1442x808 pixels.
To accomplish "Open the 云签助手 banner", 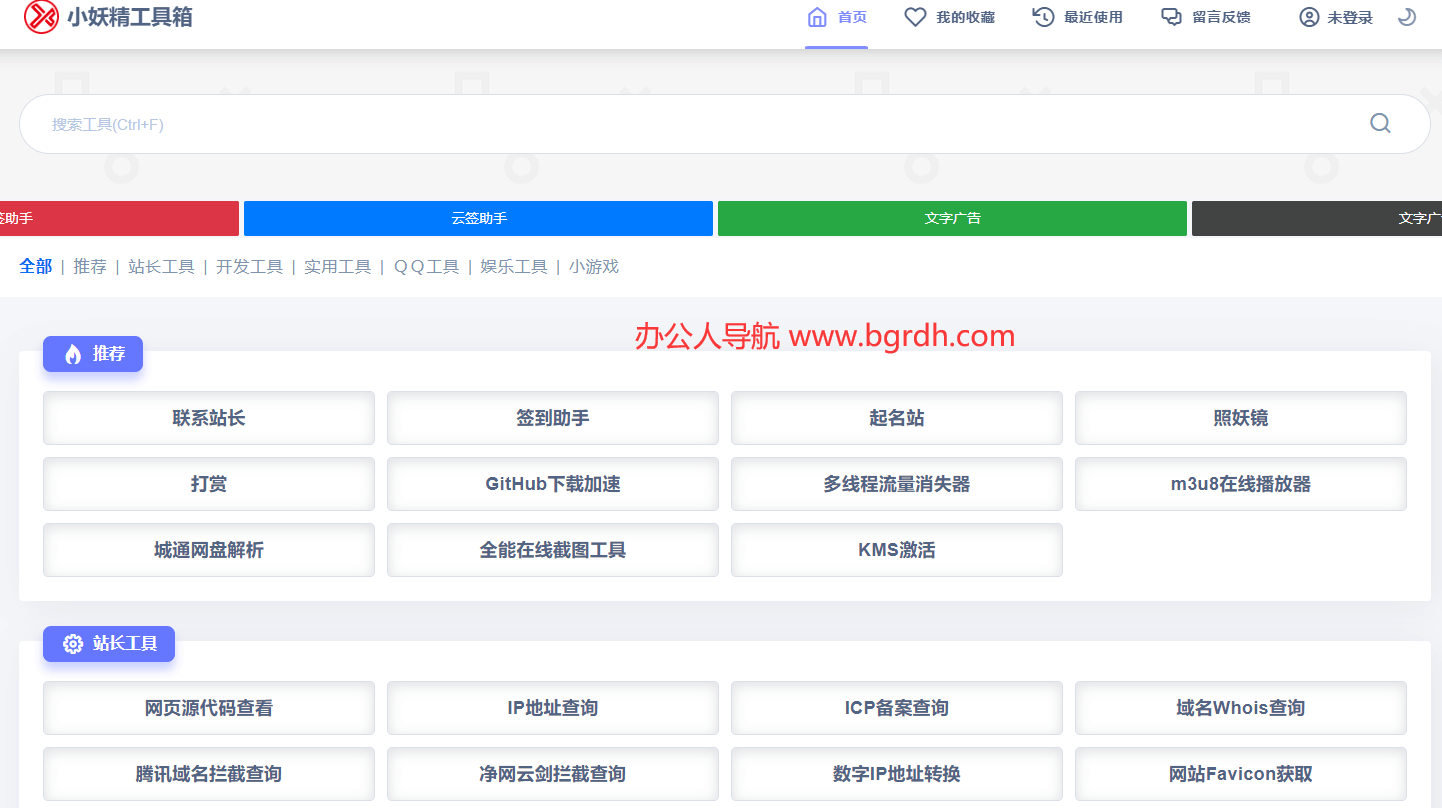I will (x=477, y=218).
